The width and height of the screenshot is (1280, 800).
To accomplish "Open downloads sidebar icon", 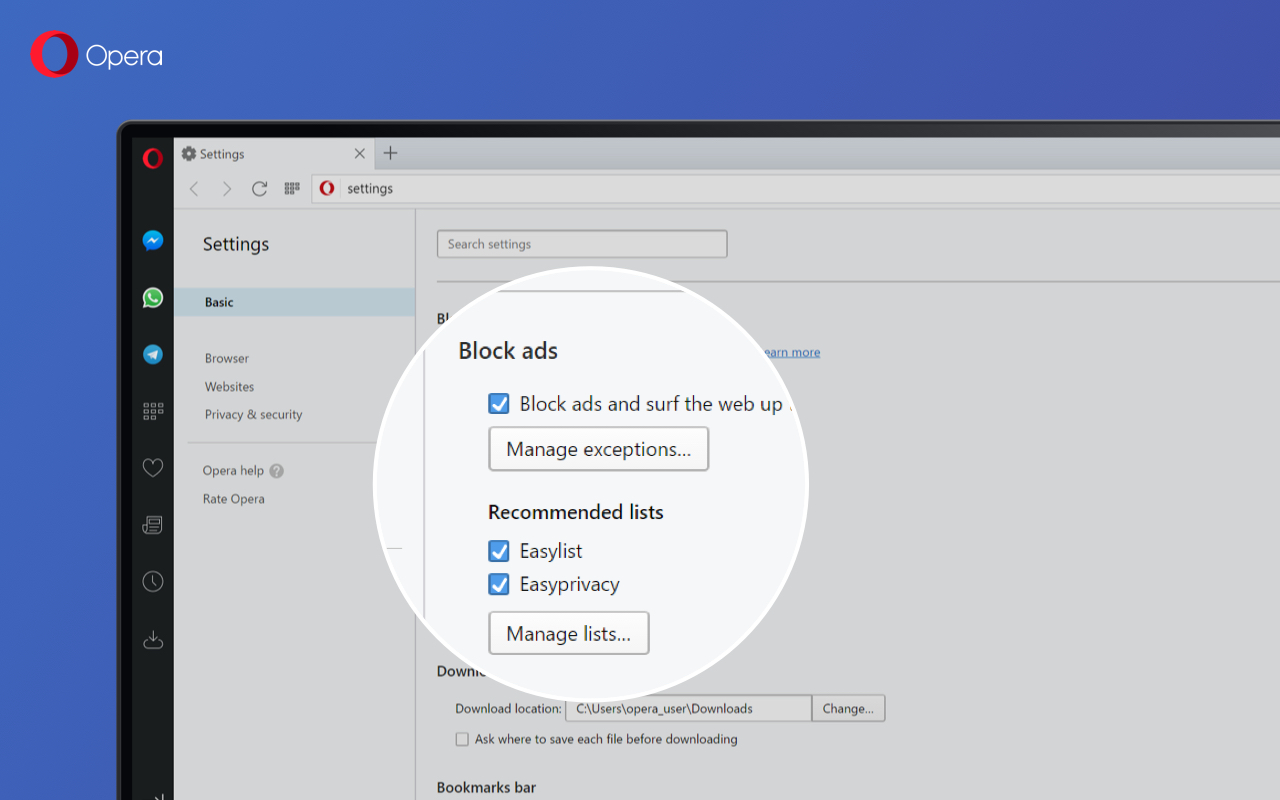I will (153, 640).
